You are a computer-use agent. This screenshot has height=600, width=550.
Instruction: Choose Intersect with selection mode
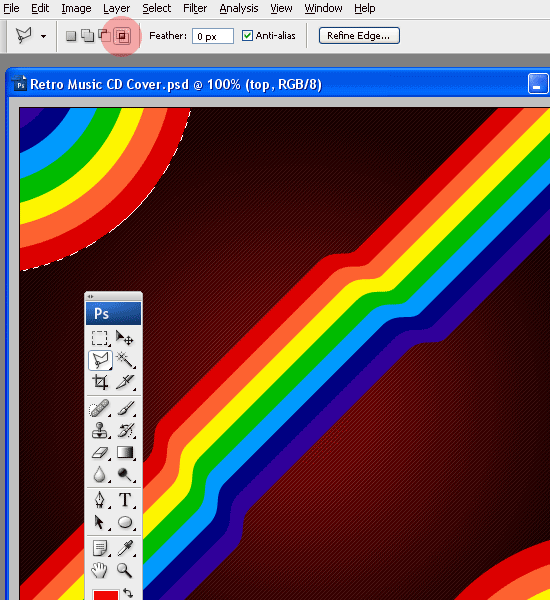click(122, 36)
